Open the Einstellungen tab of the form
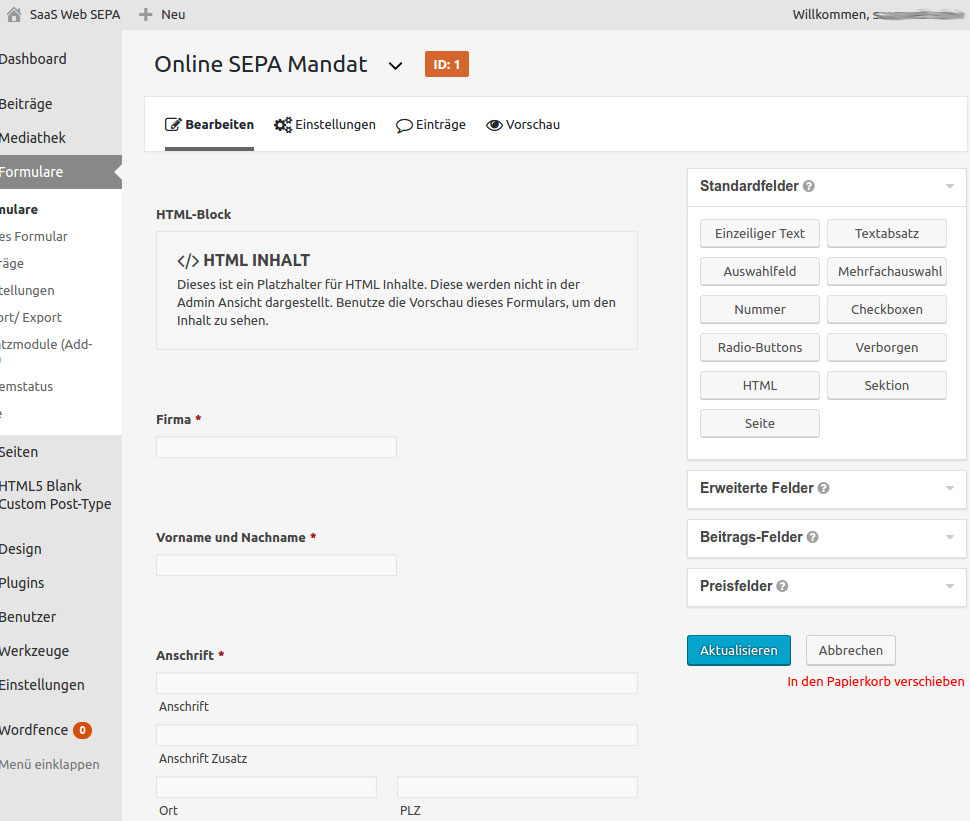Image resolution: width=970 pixels, height=821 pixels. [325, 124]
